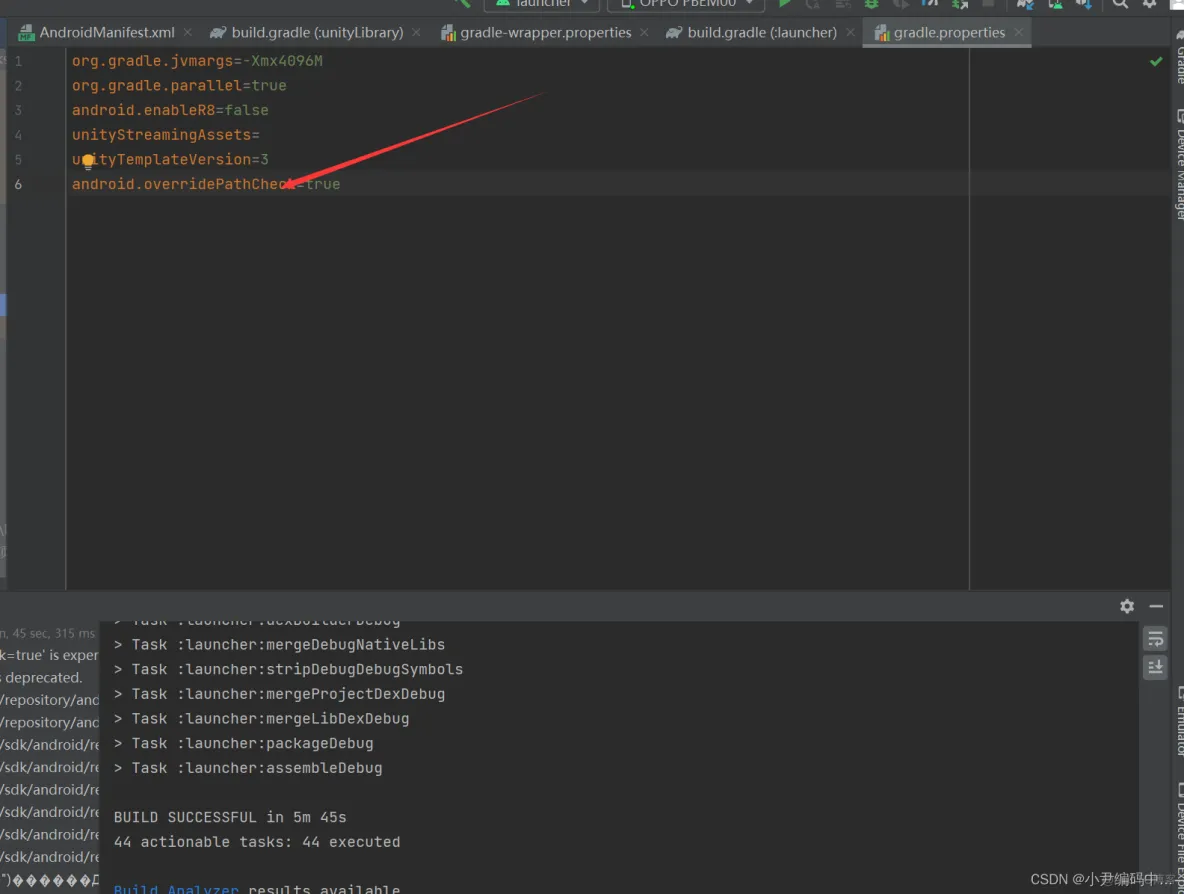Close the gradle.properties tab
Screen dimensions: 1184x894
(x=1019, y=32)
